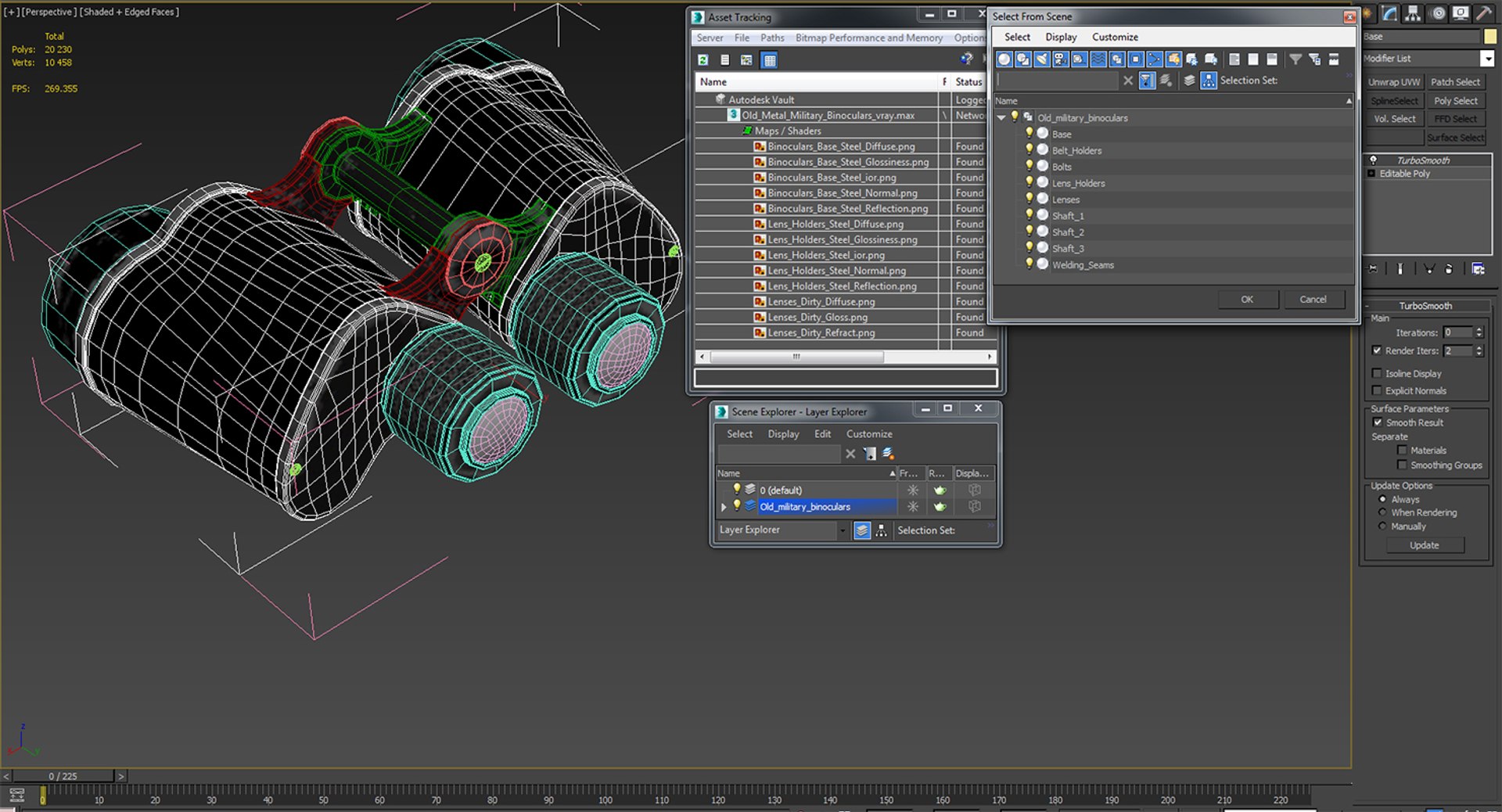Screen dimensions: 1502x812
Task: Toggle Display Space Warps filter icon
Action: click(x=1098, y=59)
